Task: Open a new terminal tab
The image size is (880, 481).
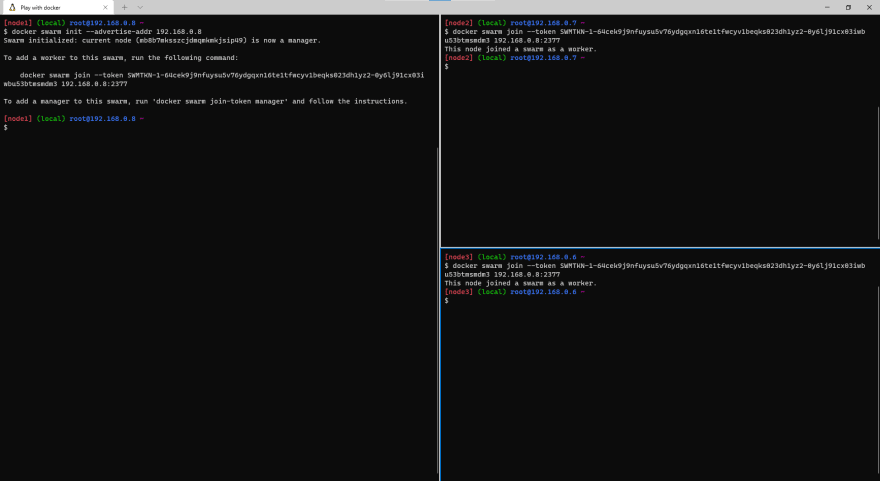Action: (x=124, y=7)
